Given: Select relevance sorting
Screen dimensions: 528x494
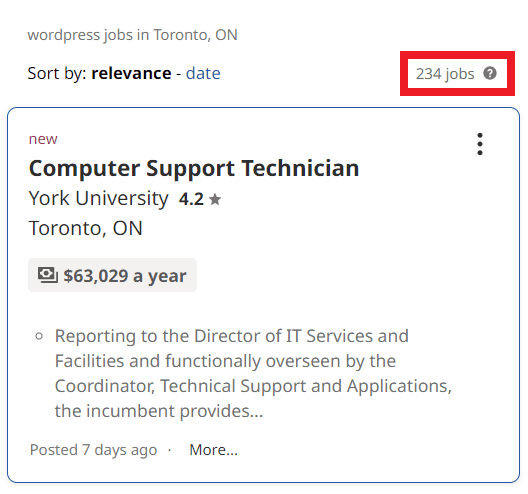Looking at the screenshot, I should pyautogui.click(x=131, y=73).
